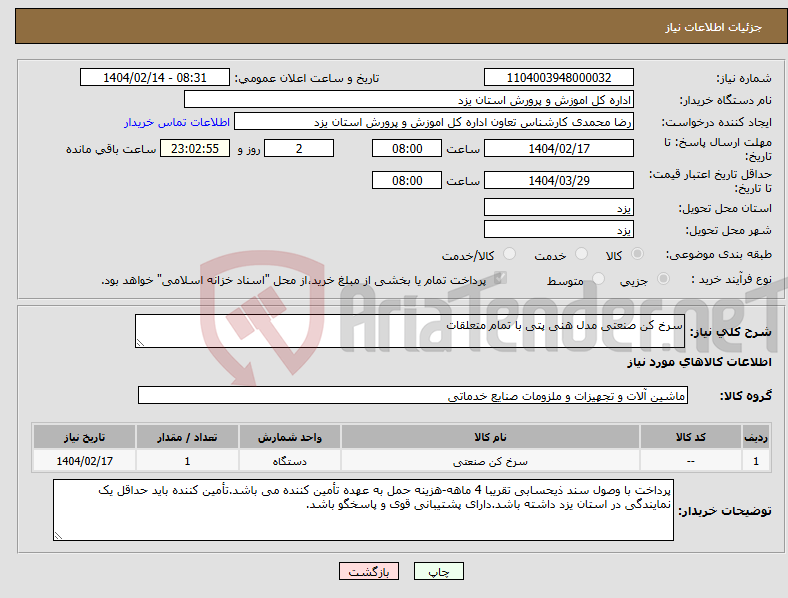This screenshot has height=598, width=788.
Task: Click the سرخ کن صنعتی table cell
Action: click(x=490, y=461)
